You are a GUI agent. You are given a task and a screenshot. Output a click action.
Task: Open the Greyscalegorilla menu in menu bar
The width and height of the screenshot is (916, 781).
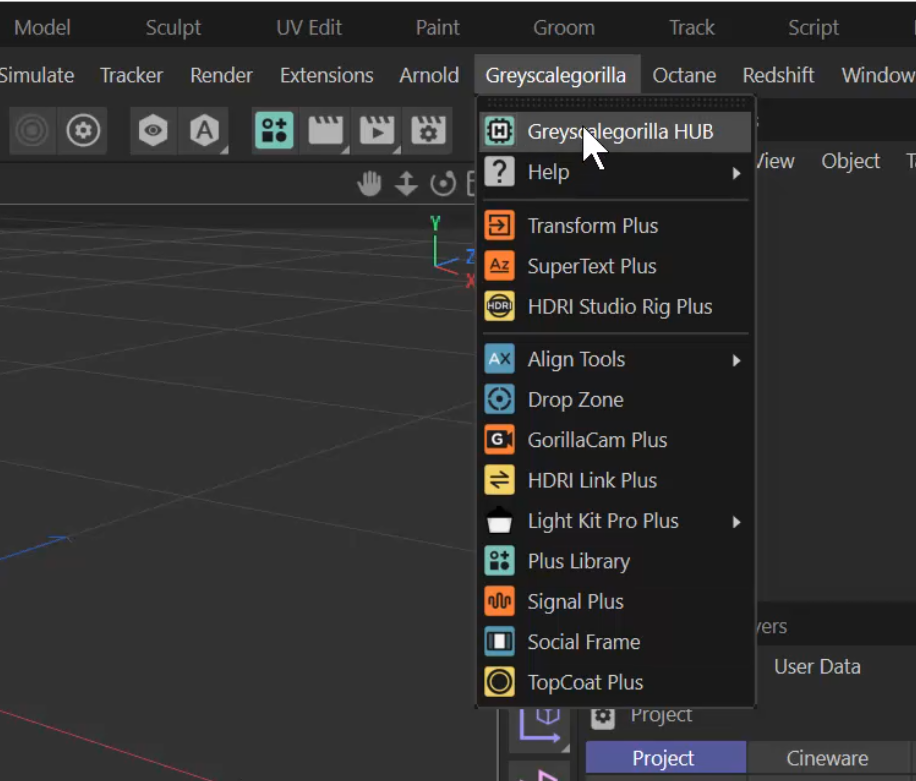pyautogui.click(x=556, y=75)
